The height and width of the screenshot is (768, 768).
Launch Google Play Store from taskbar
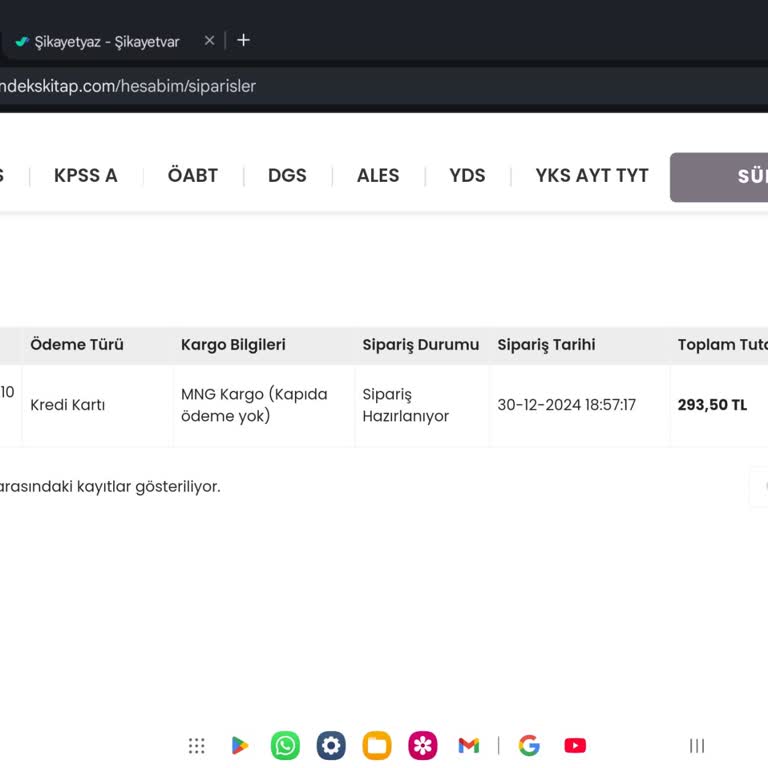240,745
